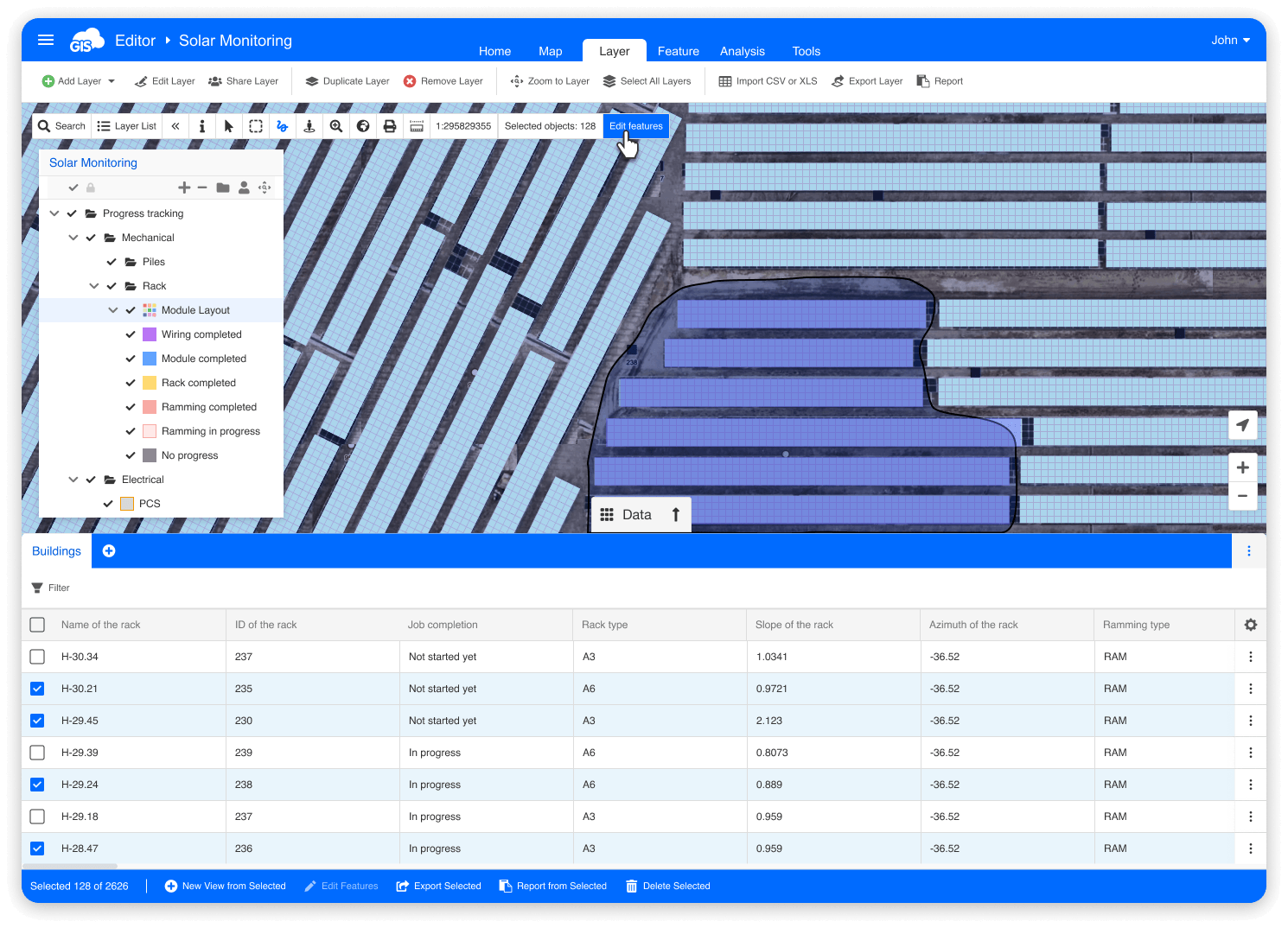Open the Tools tab
The width and height of the screenshot is (1288, 928).
(x=807, y=51)
